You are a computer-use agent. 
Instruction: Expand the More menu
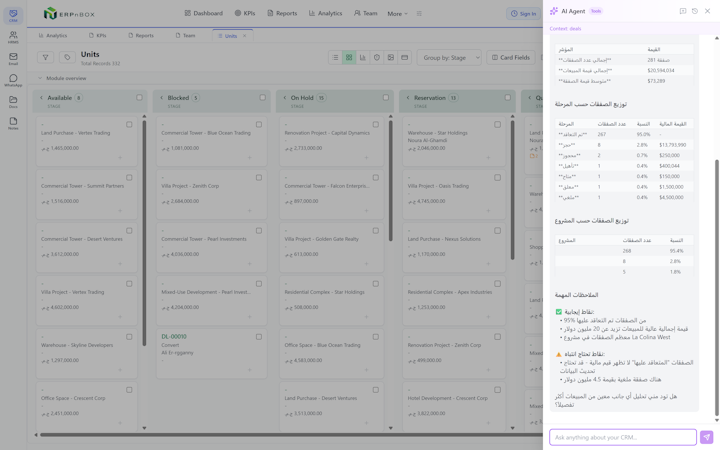397,14
